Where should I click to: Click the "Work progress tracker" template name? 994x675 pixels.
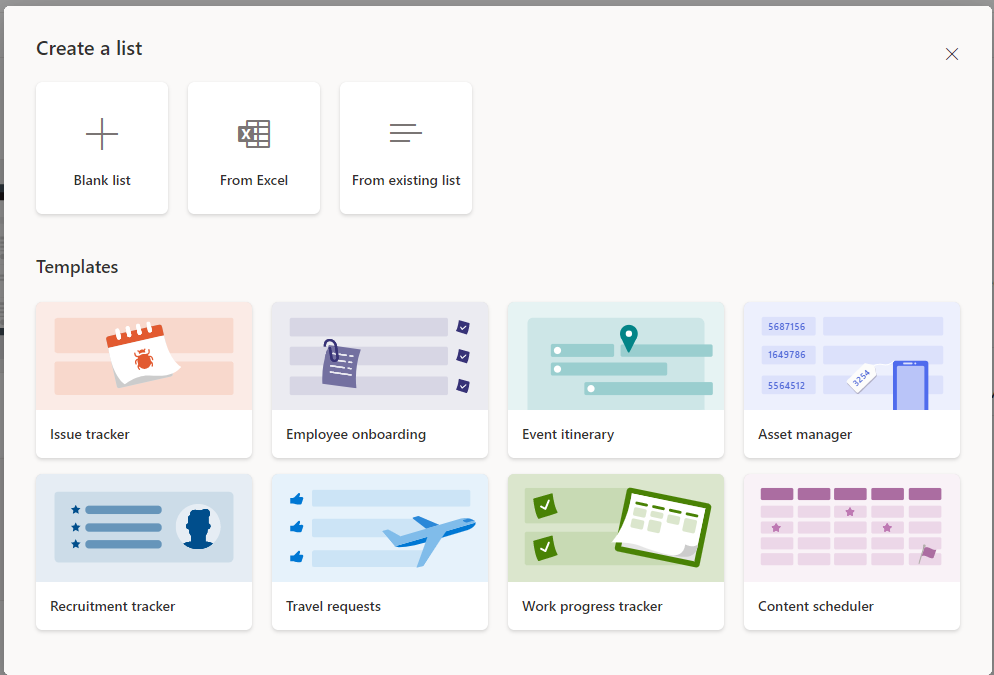coord(592,607)
